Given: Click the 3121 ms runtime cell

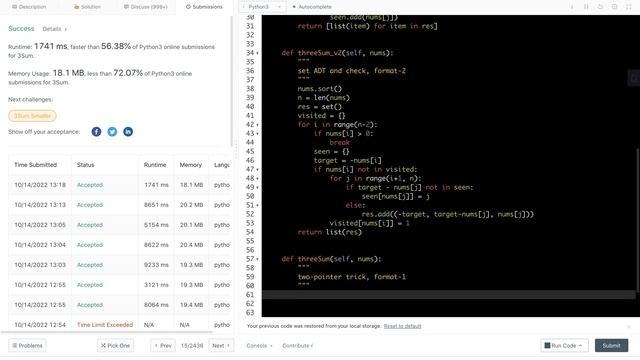Looking at the screenshot, I should pos(156,285).
